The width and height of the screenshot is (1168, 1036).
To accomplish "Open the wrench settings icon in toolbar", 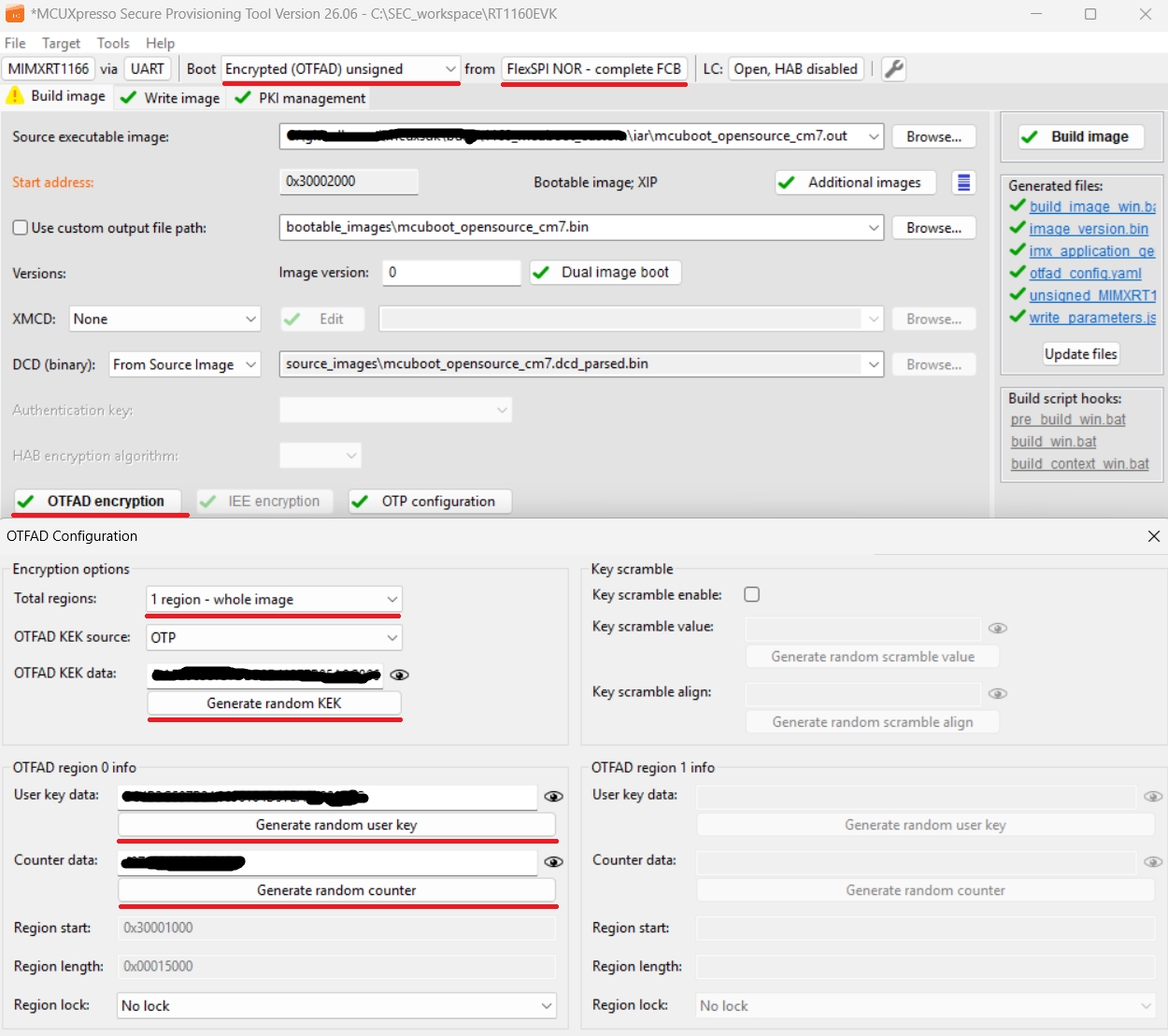I will (893, 69).
